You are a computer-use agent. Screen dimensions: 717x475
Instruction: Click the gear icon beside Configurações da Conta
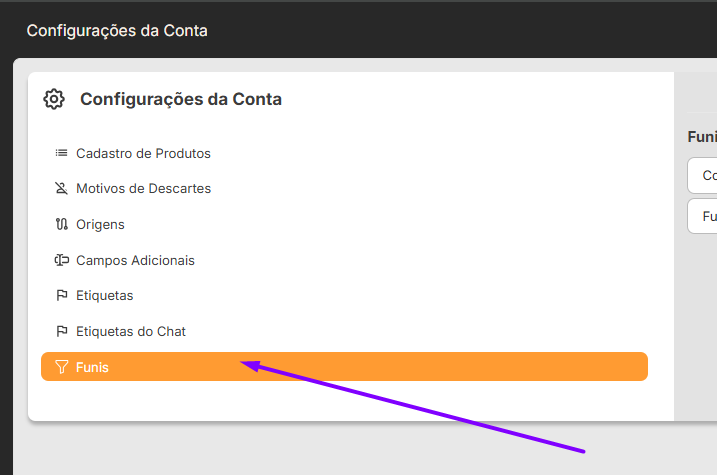pos(54,99)
